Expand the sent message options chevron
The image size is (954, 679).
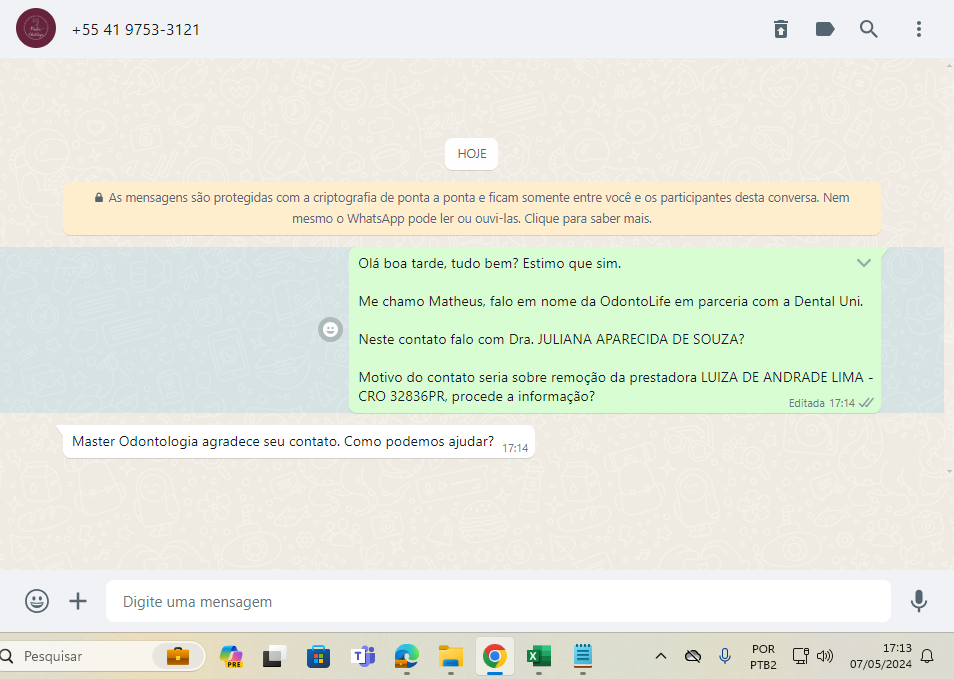864,263
